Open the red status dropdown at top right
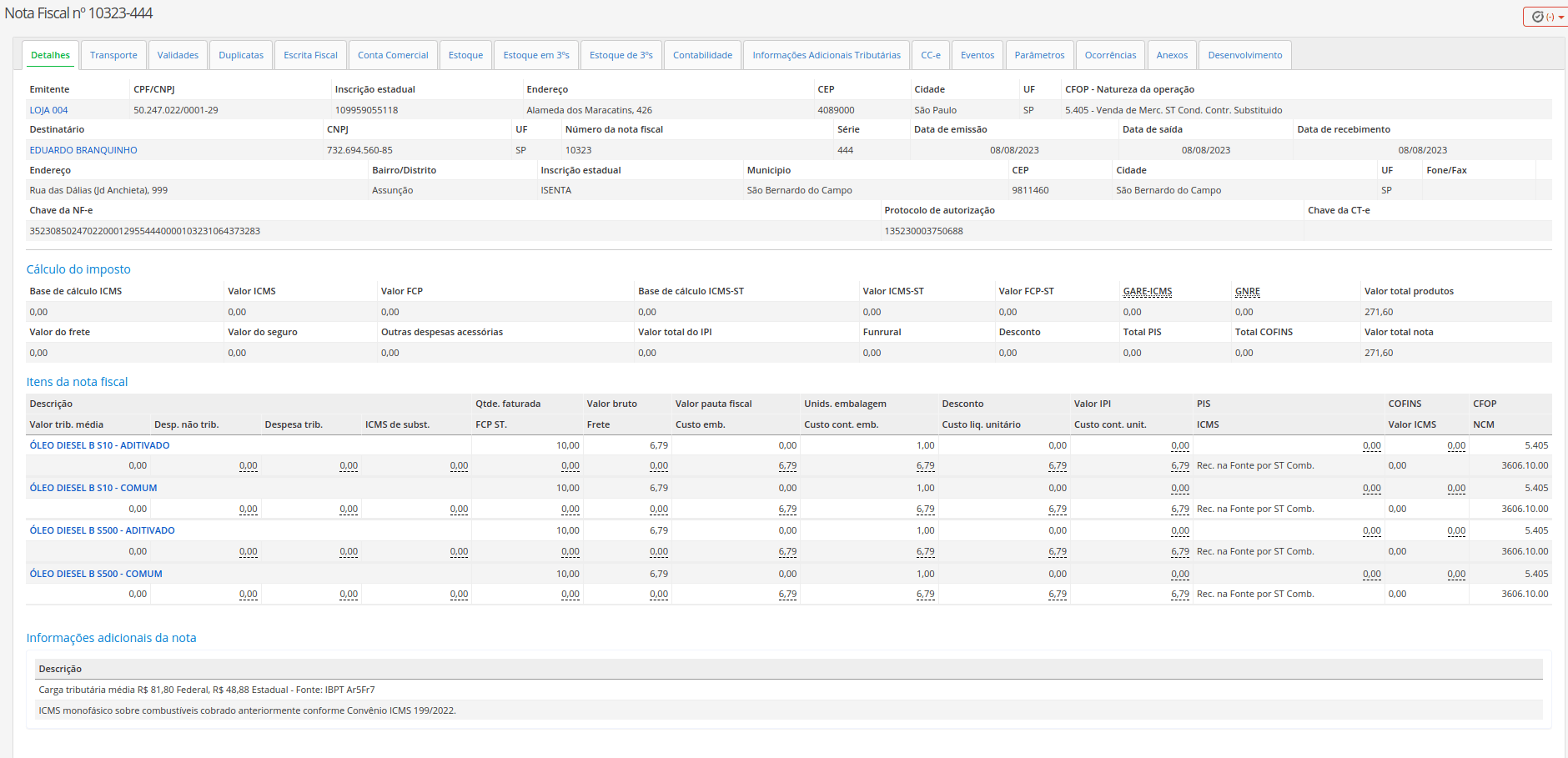The width and height of the screenshot is (1568, 758). coord(1547,17)
